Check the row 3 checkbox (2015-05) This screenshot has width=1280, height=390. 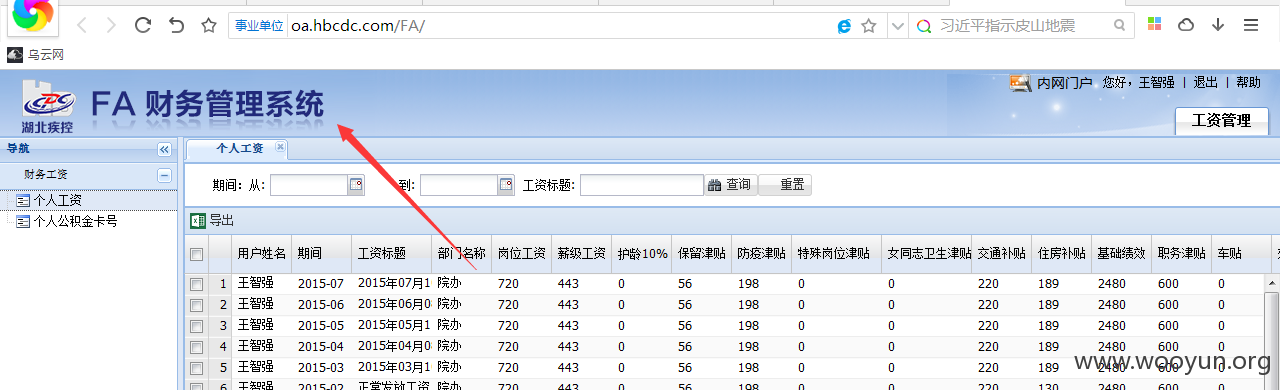click(197, 325)
